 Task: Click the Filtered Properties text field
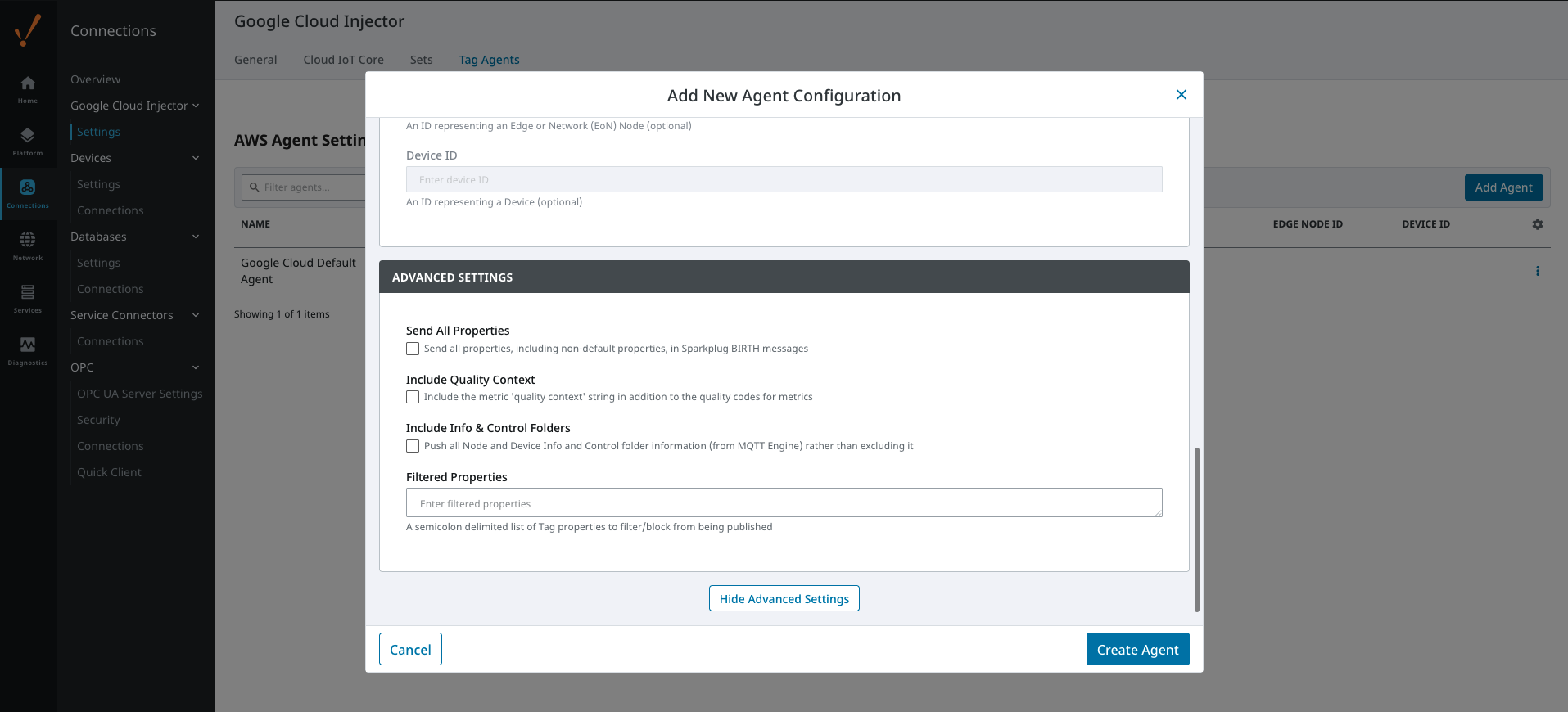[x=784, y=503]
